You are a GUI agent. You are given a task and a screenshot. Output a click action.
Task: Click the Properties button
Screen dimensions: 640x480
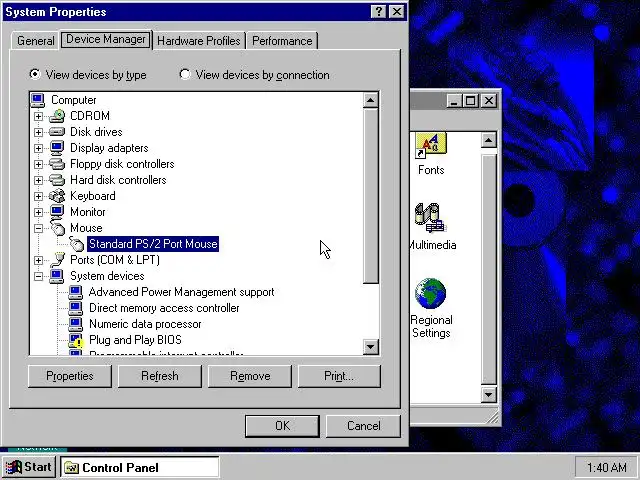(70, 376)
